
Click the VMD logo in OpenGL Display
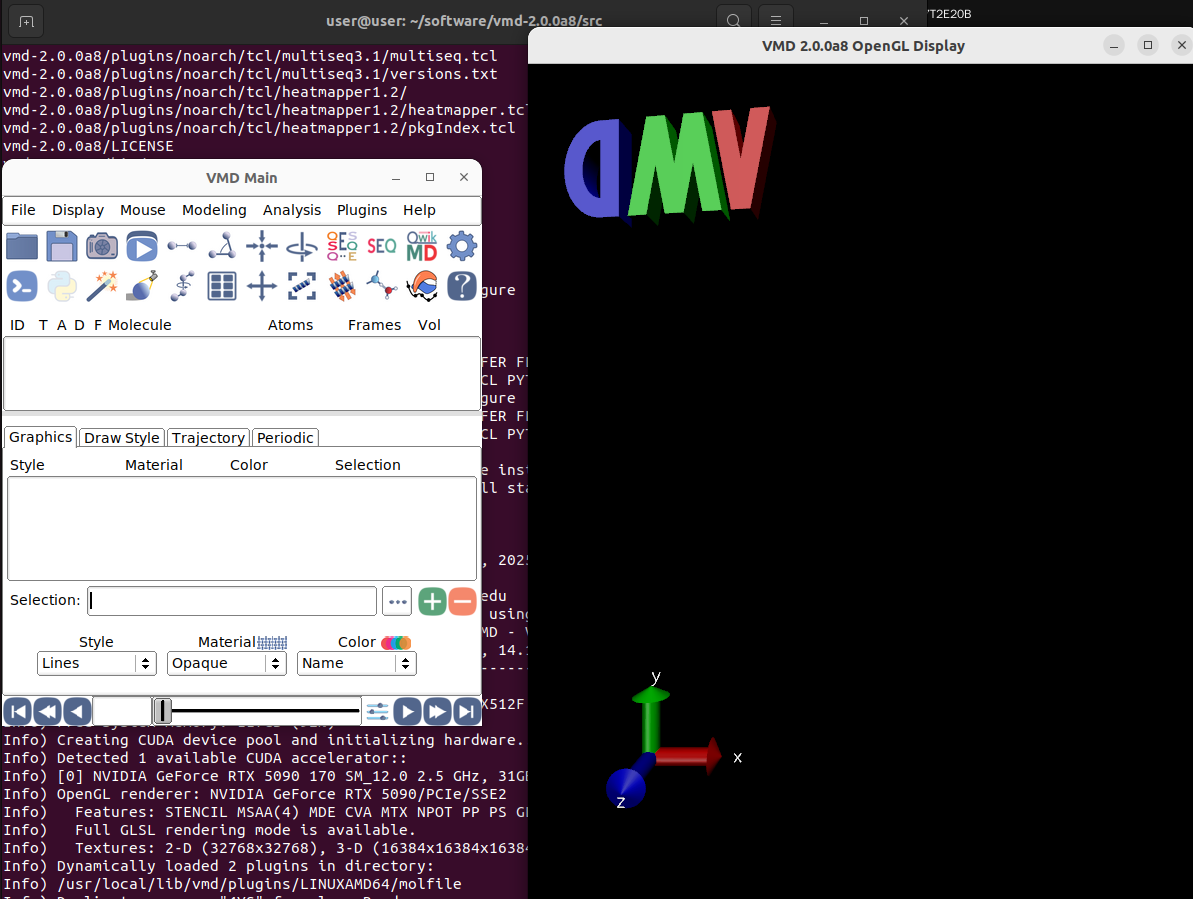(670, 165)
